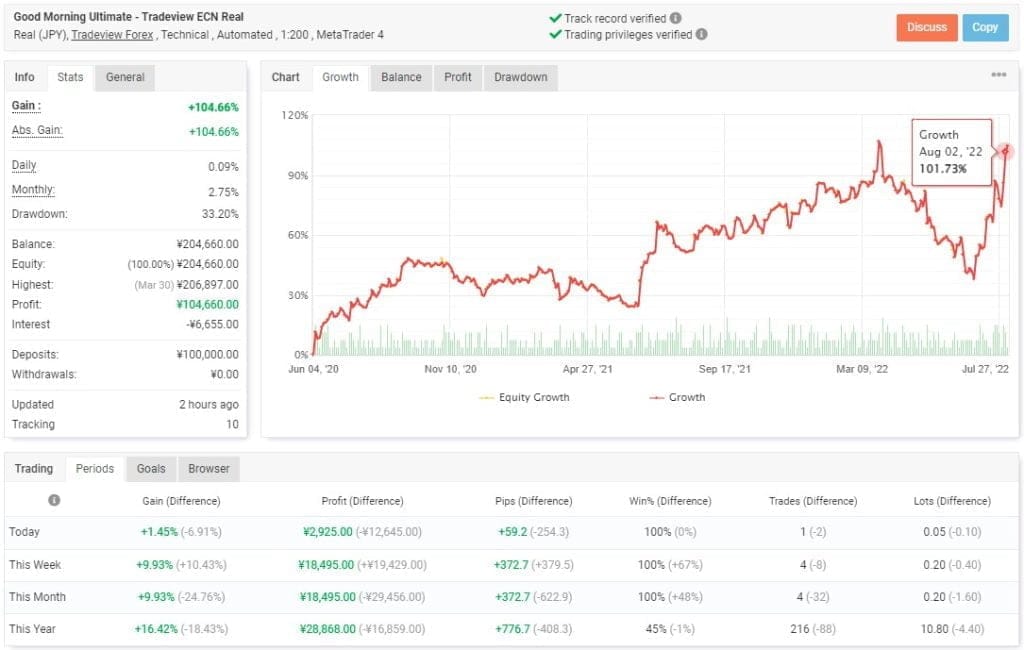Switch to the Browser tab

click(209, 468)
